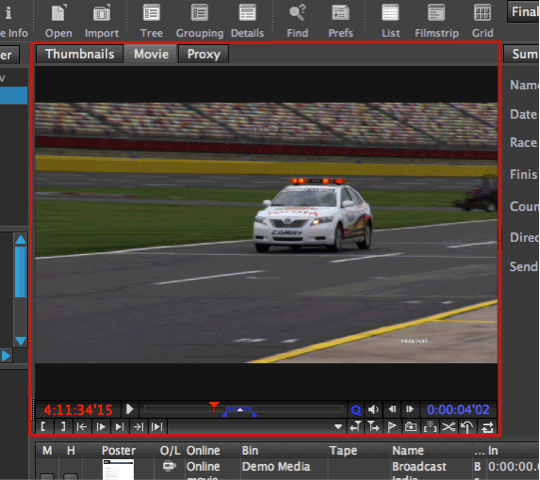The height and width of the screenshot is (480, 540).
Task: Click the Online column header
Action: [x=203, y=450]
